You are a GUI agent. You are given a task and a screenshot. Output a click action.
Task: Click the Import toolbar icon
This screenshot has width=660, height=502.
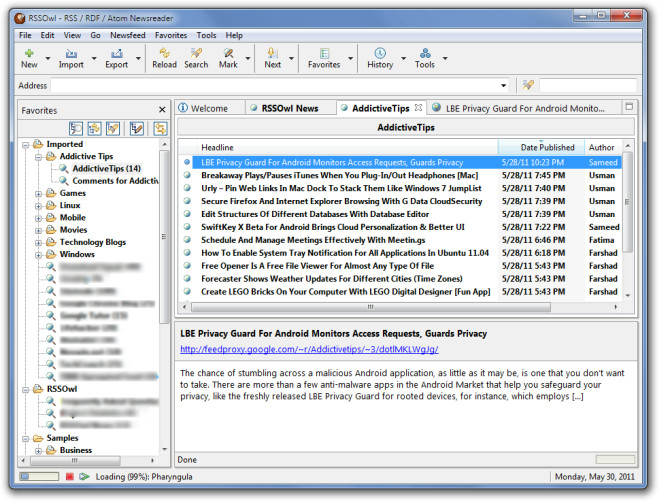tap(71, 53)
